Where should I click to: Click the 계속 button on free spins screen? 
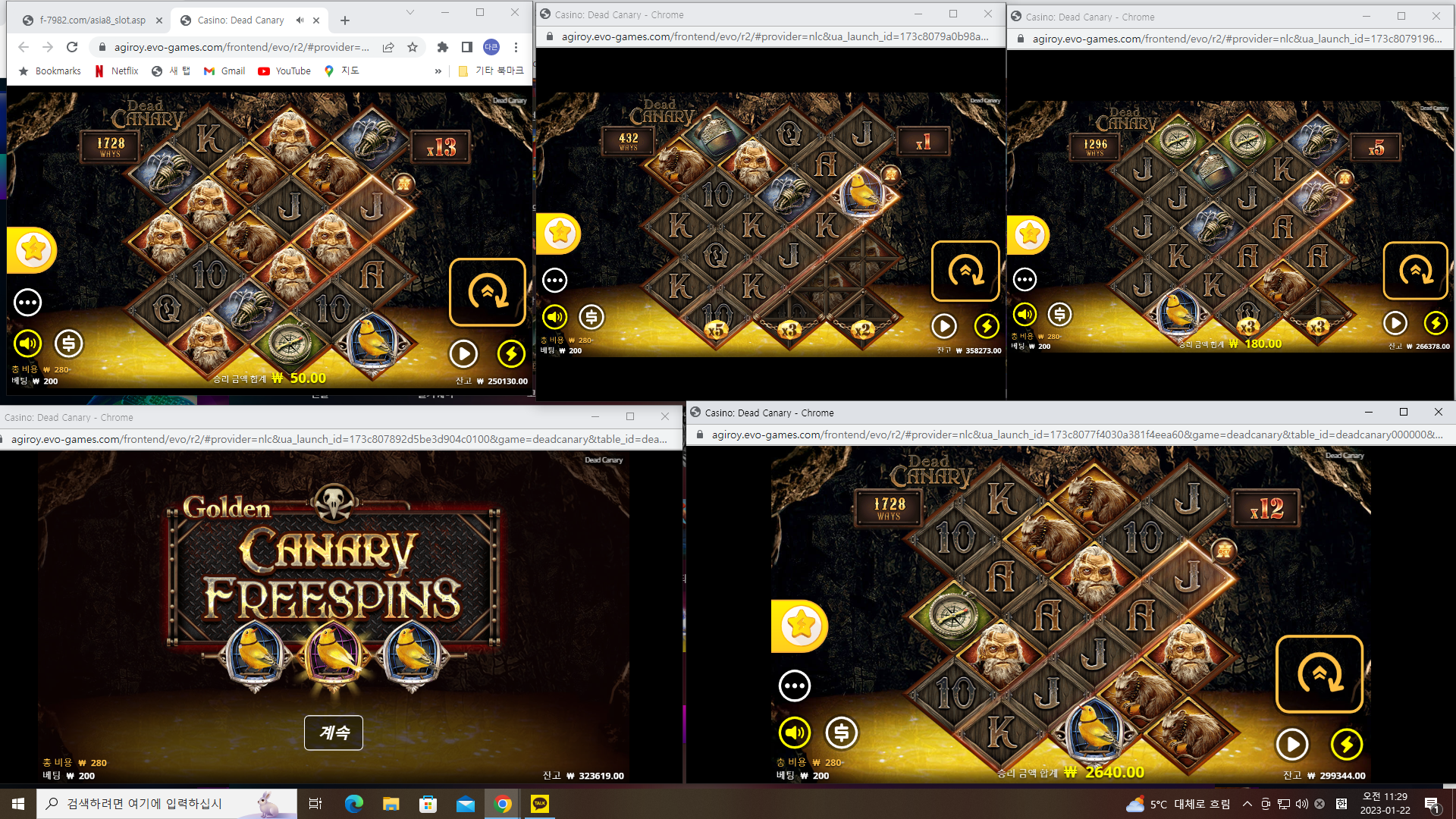(334, 733)
